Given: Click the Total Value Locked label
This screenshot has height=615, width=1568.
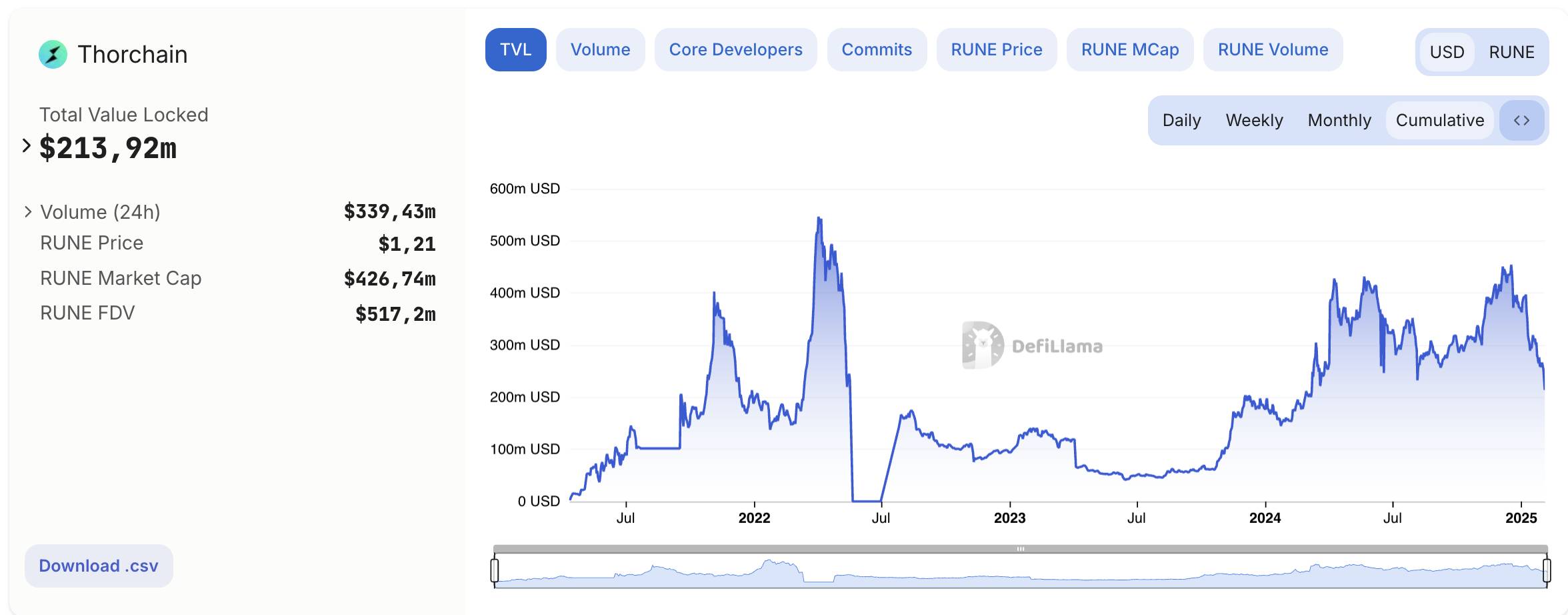Looking at the screenshot, I should pos(124,115).
